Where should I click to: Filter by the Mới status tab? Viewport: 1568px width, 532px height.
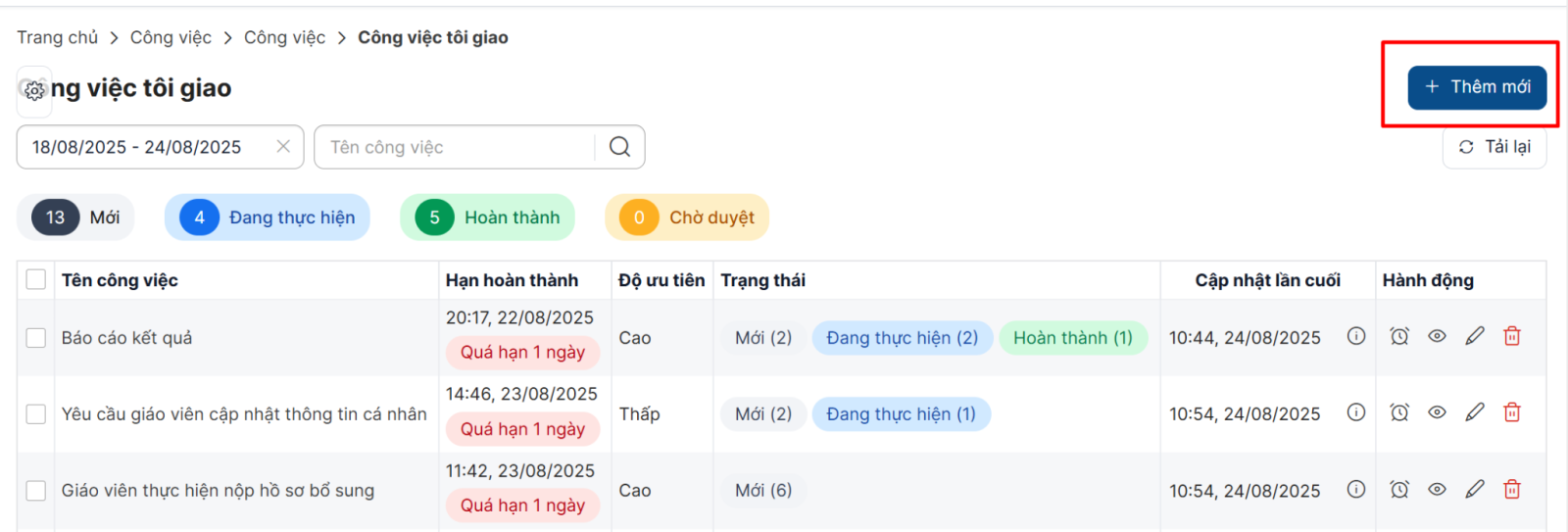75,218
